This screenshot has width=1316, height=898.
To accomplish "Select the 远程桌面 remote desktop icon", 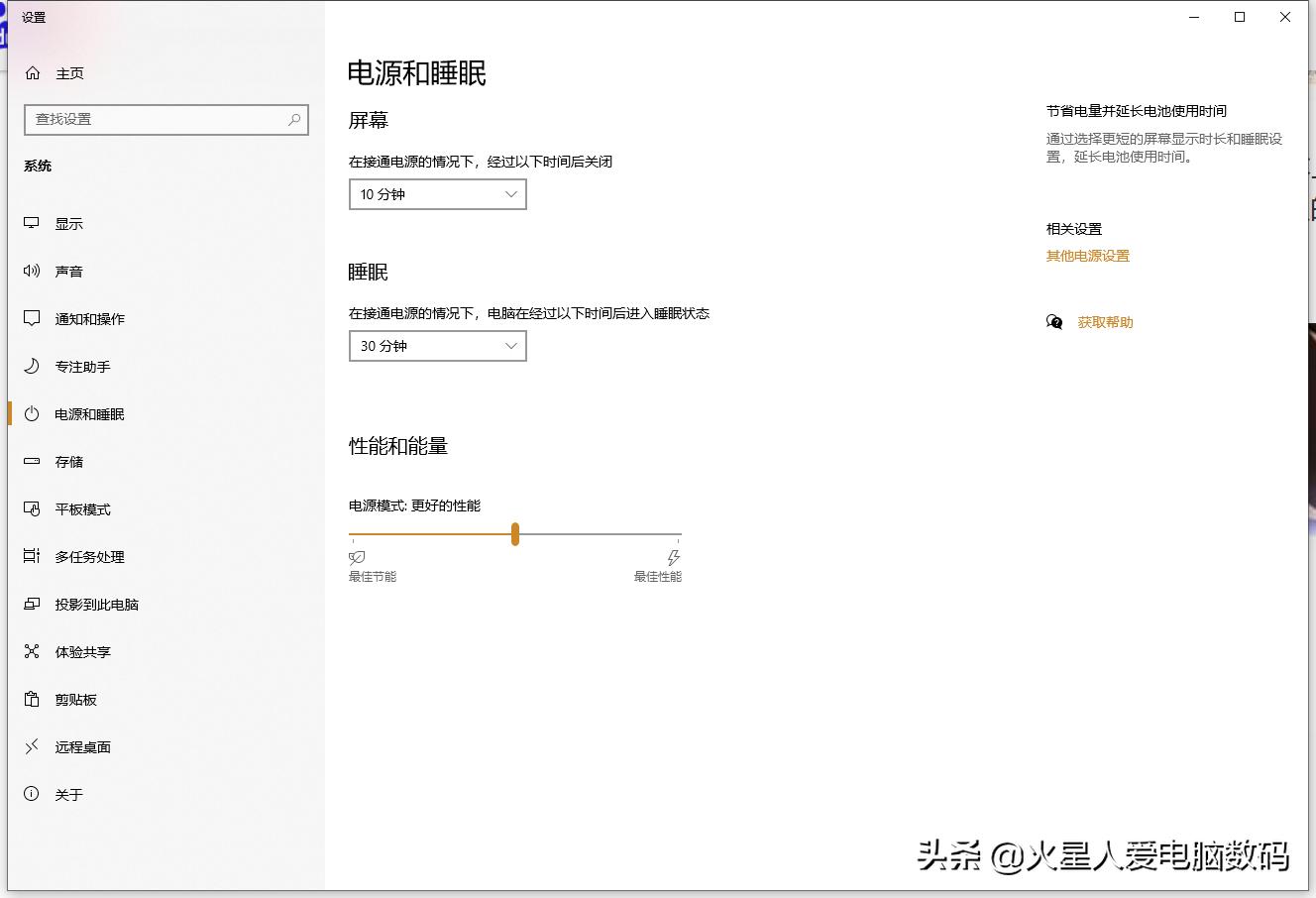I will pyautogui.click(x=34, y=746).
